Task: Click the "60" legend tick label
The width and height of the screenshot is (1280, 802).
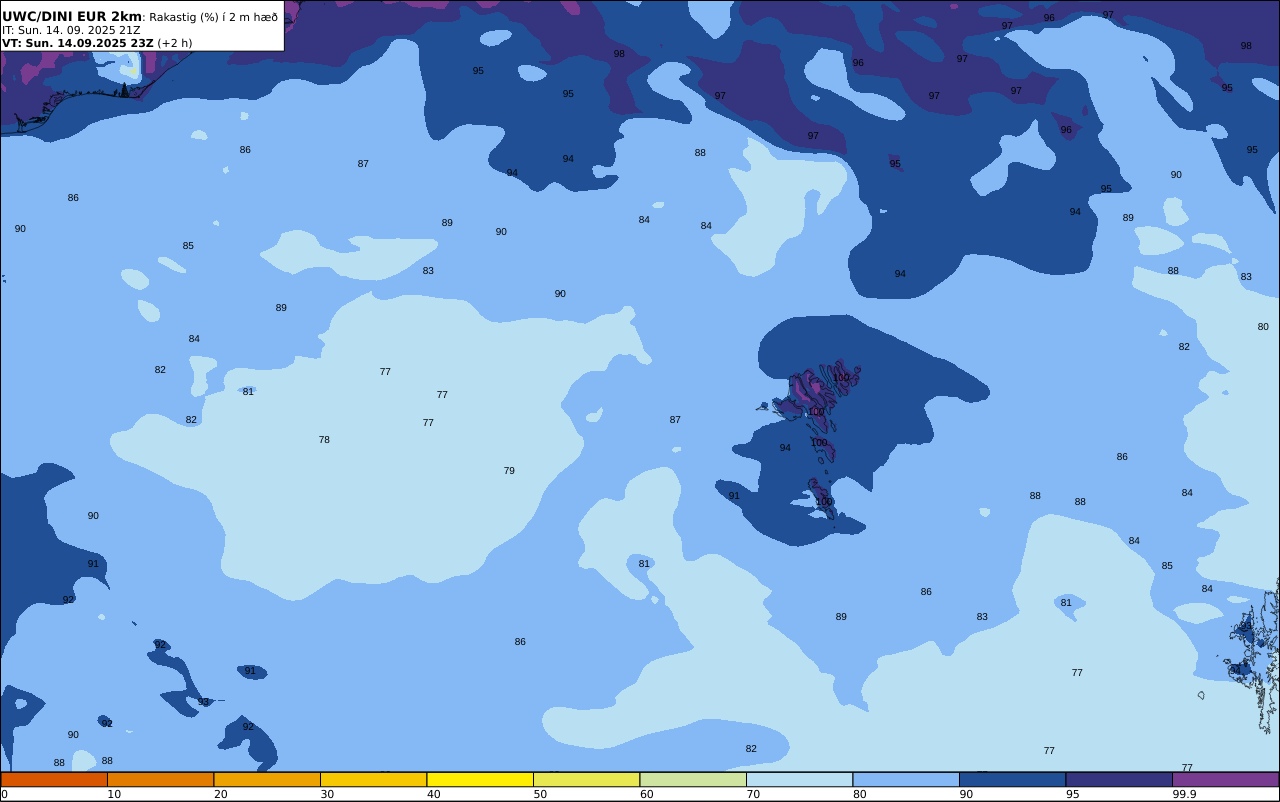Action: point(647,794)
